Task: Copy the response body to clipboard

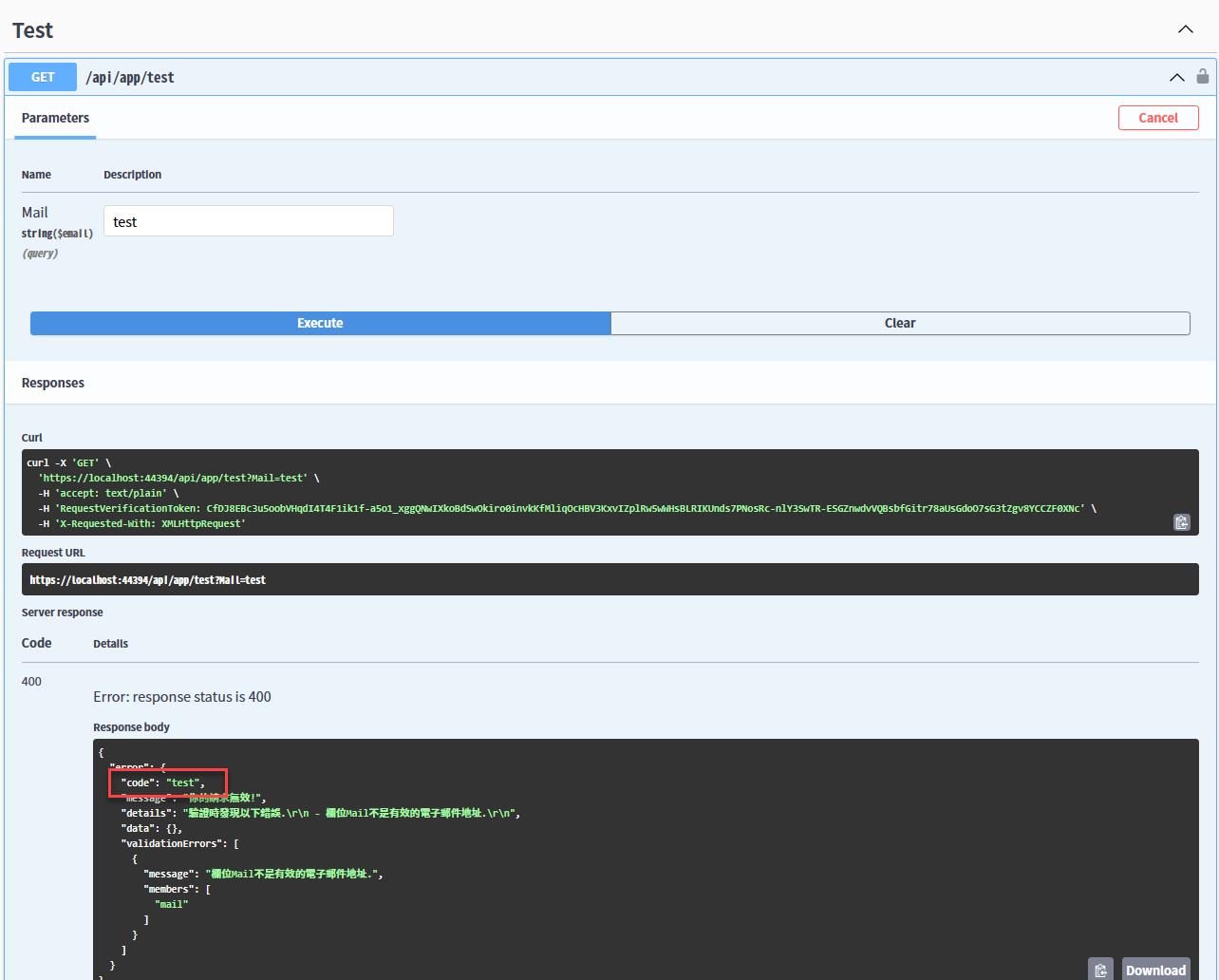Action: 1100,970
